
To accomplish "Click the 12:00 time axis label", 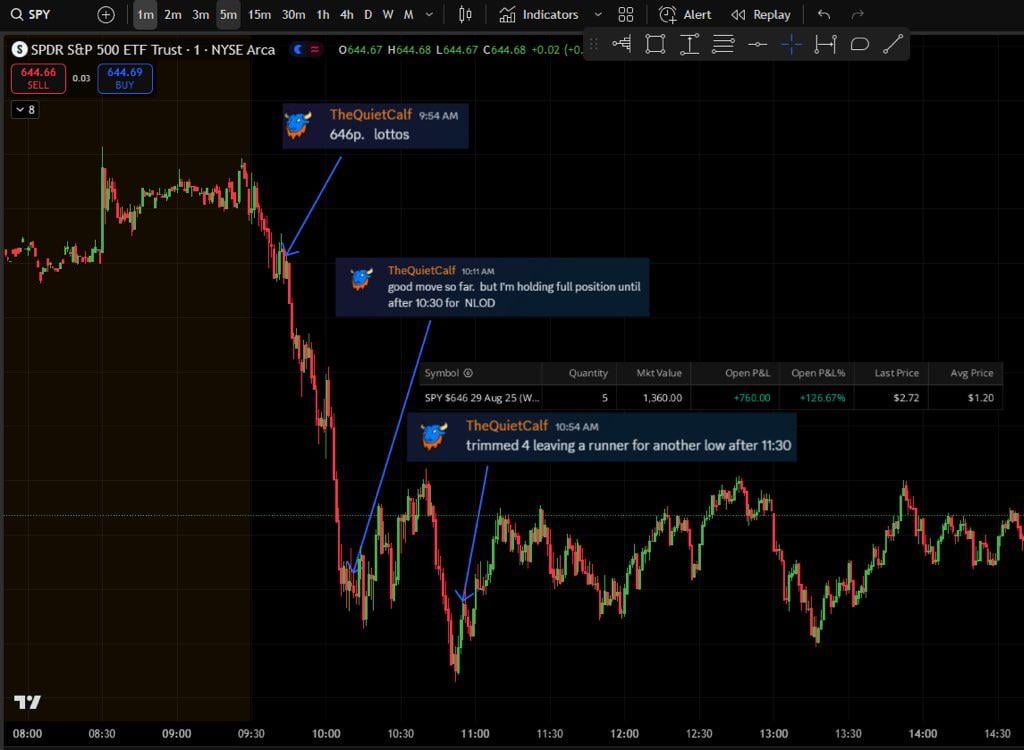I will 624,734.
